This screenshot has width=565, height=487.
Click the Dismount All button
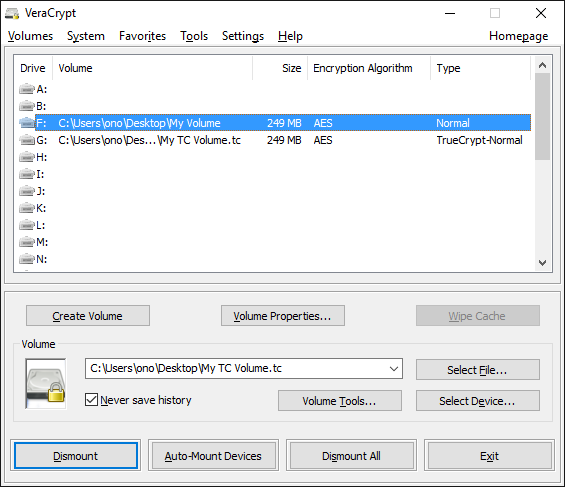(351, 456)
